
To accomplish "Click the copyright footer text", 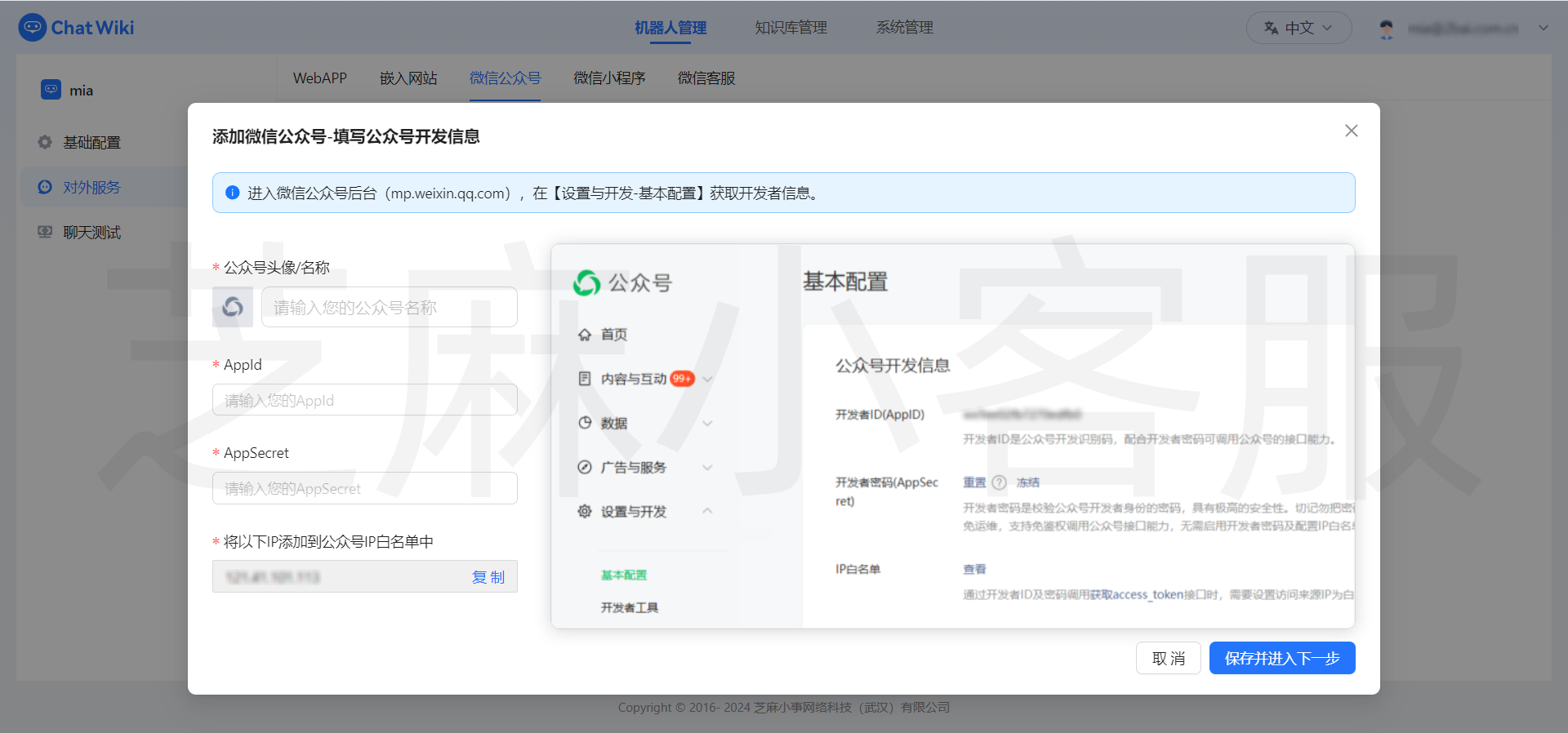I will pyautogui.click(x=784, y=707).
